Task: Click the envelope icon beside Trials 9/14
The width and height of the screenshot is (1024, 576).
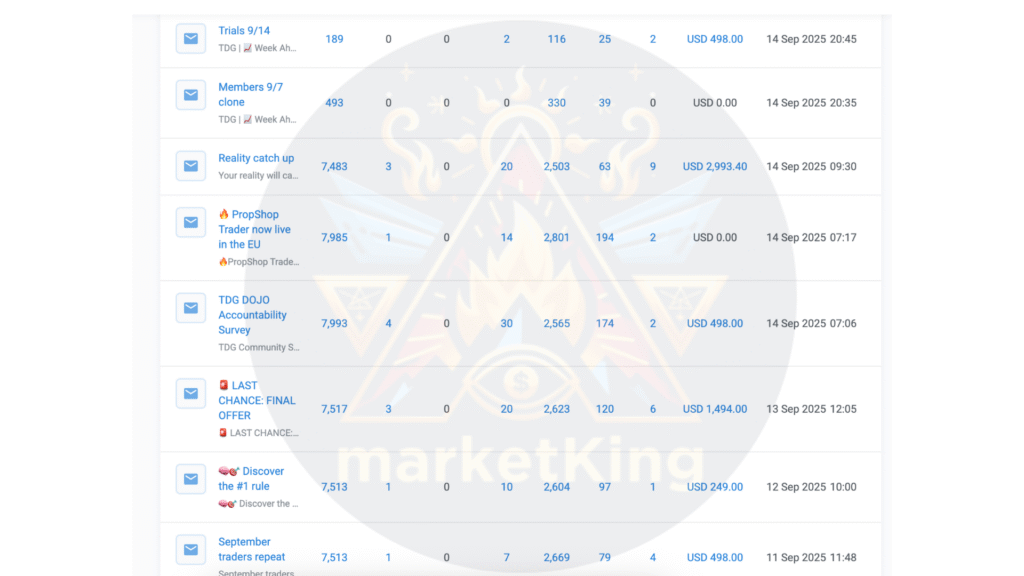Action: point(190,39)
